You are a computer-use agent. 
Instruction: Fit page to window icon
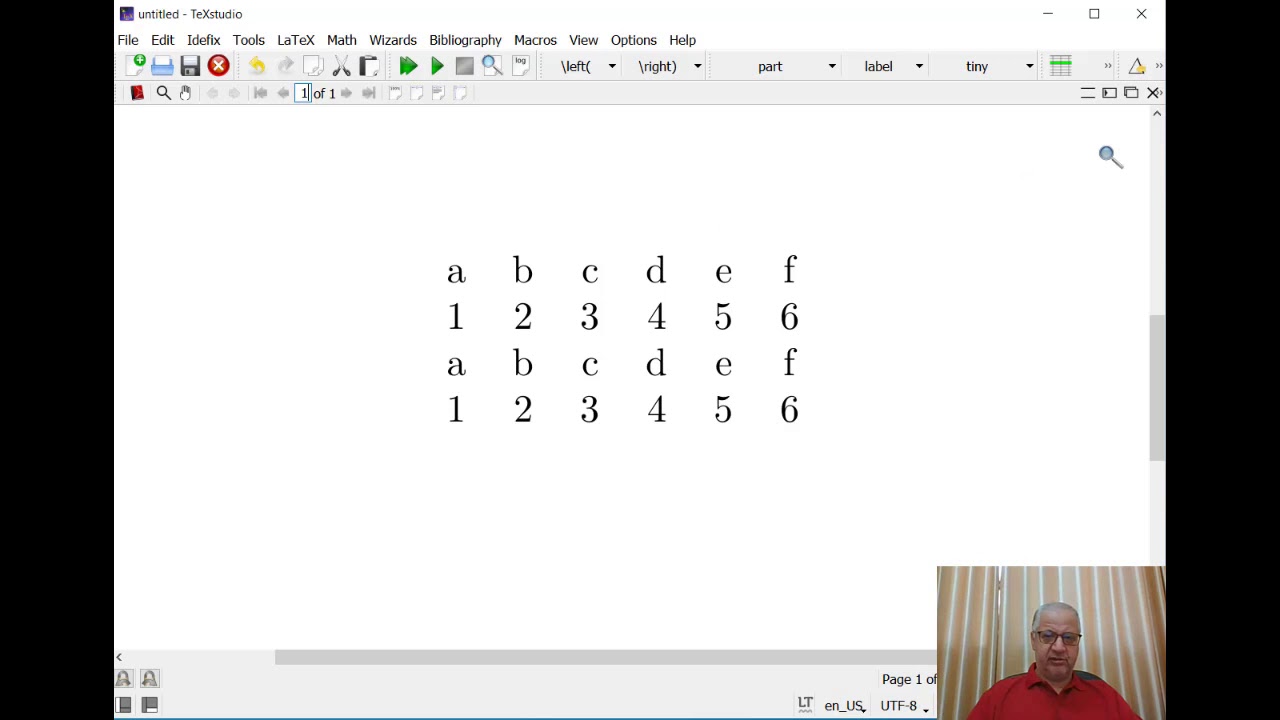pos(461,93)
